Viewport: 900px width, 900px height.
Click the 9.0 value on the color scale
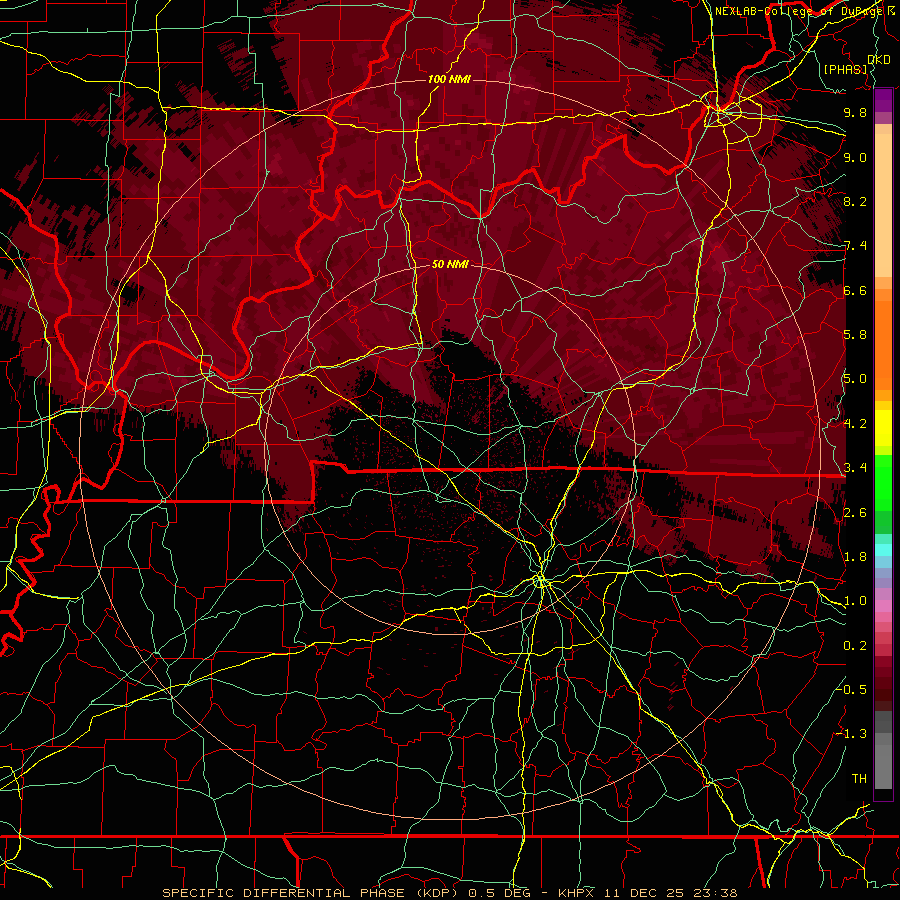click(855, 157)
